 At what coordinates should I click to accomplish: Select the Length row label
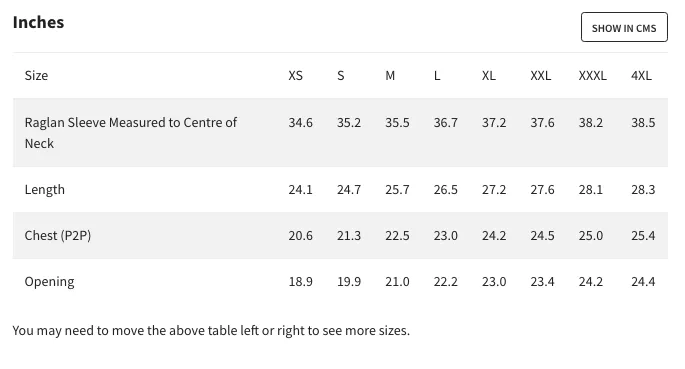pyautogui.click(x=45, y=190)
